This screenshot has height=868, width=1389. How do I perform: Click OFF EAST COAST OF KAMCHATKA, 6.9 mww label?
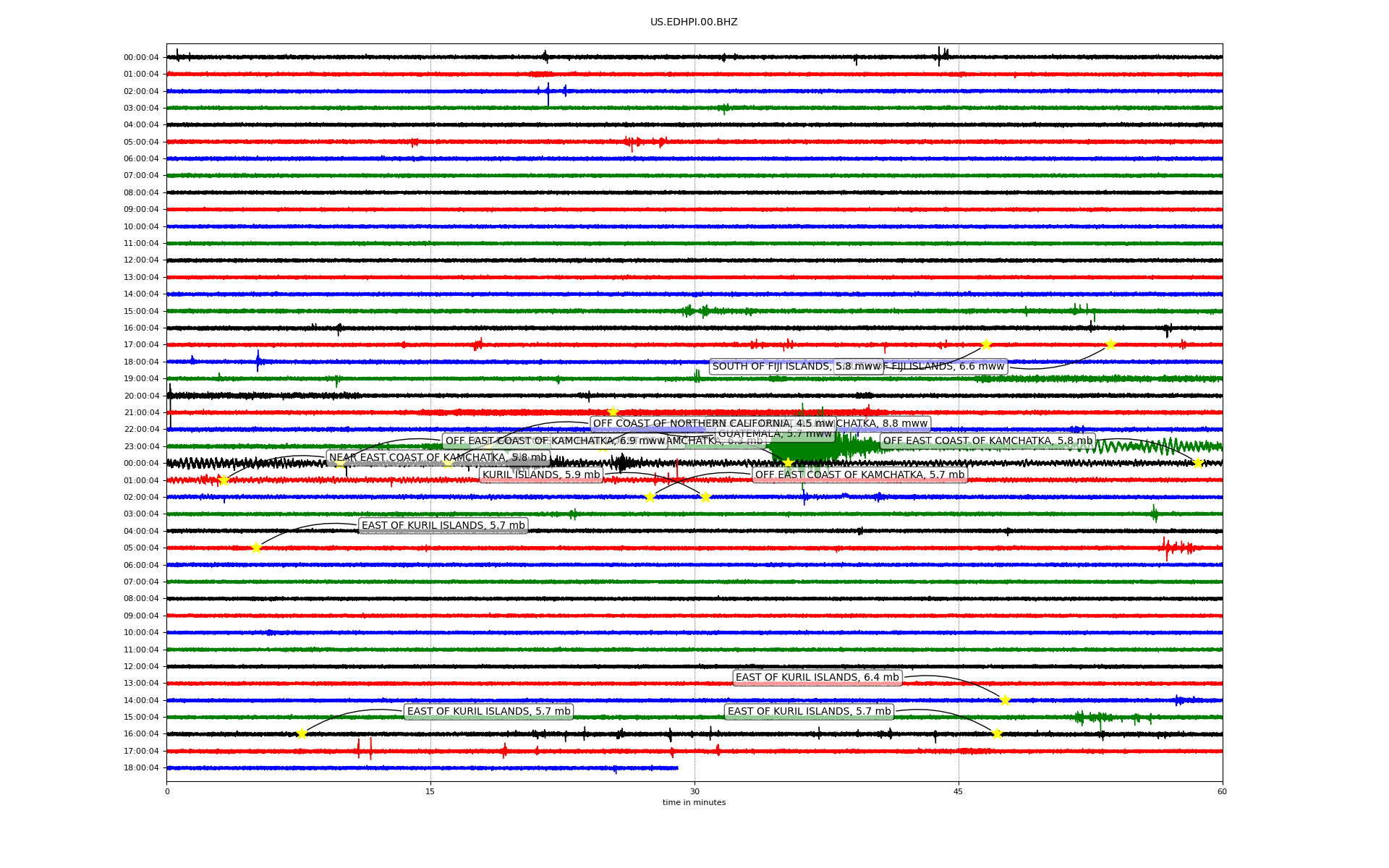(x=555, y=441)
